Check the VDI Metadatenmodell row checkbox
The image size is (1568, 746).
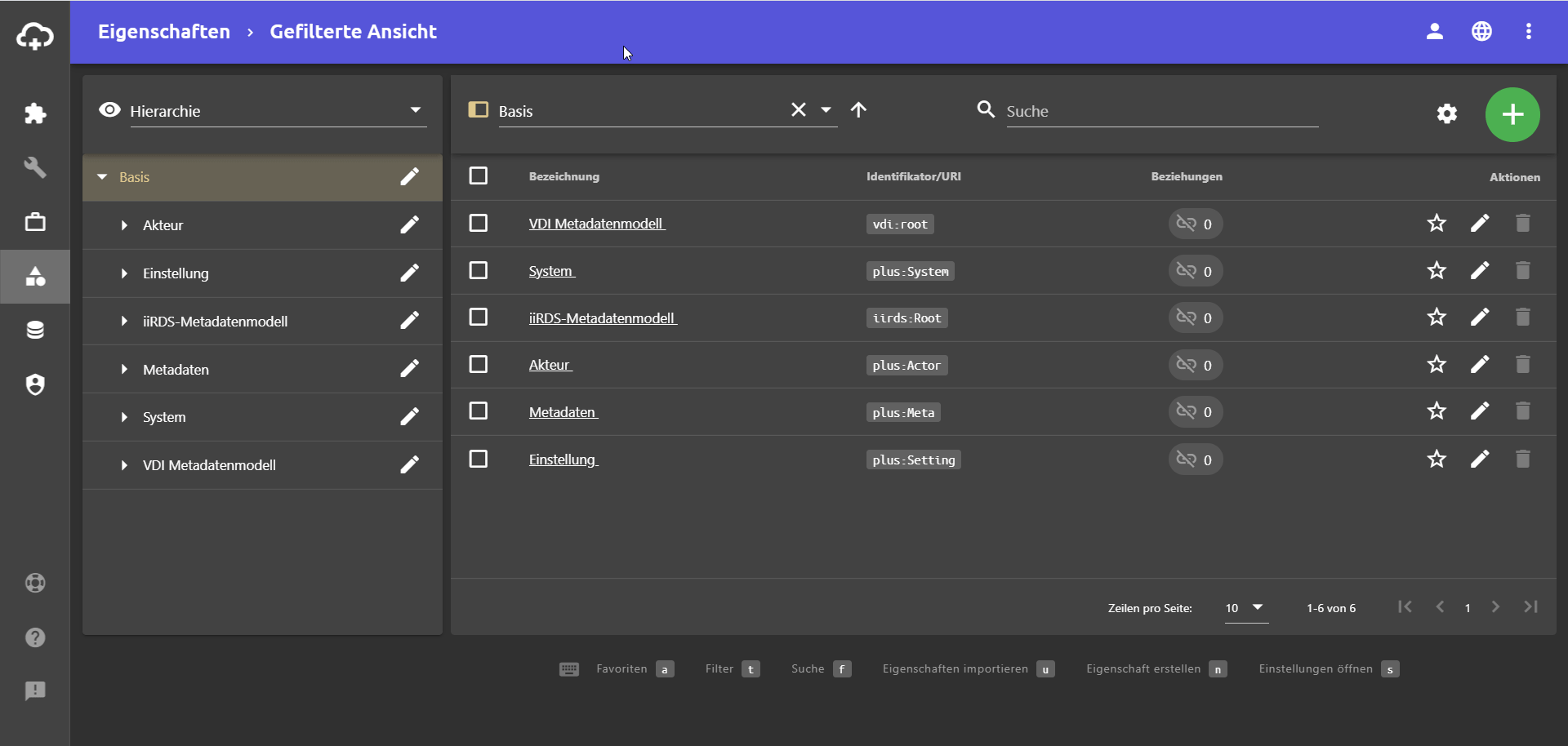(479, 223)
